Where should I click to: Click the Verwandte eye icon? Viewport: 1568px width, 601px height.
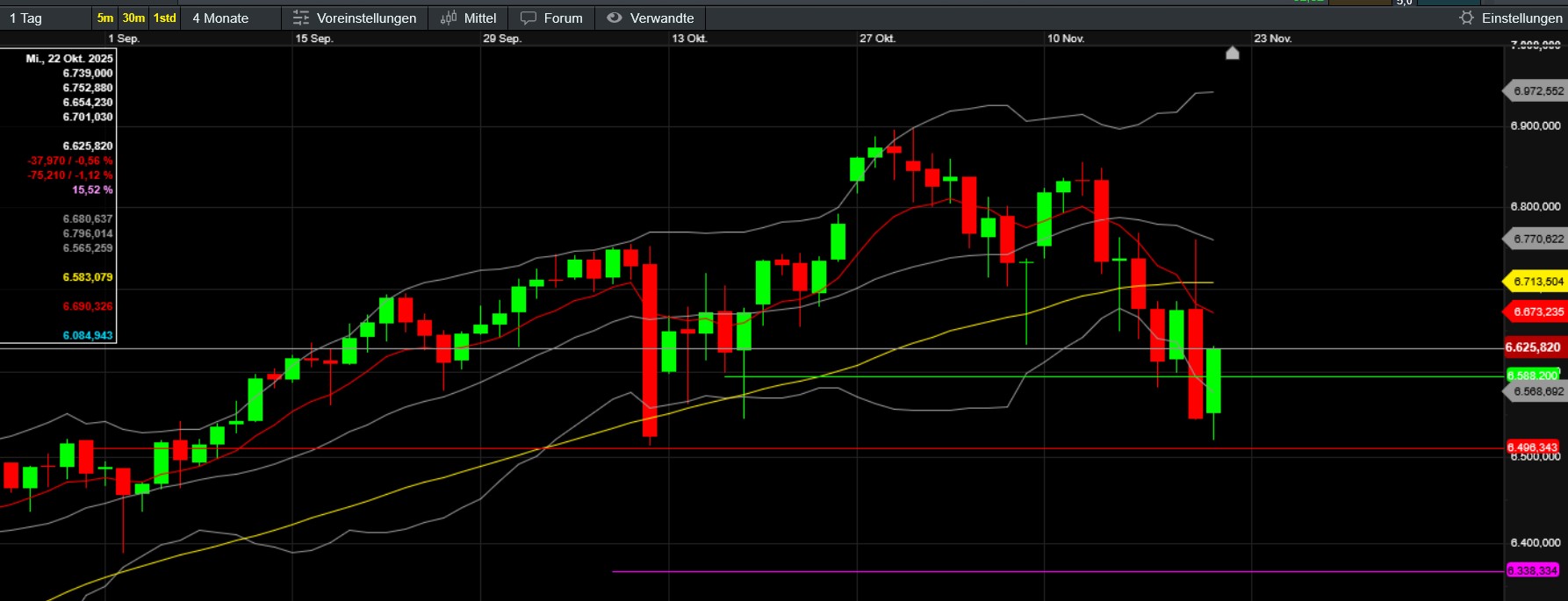point(615,18)
